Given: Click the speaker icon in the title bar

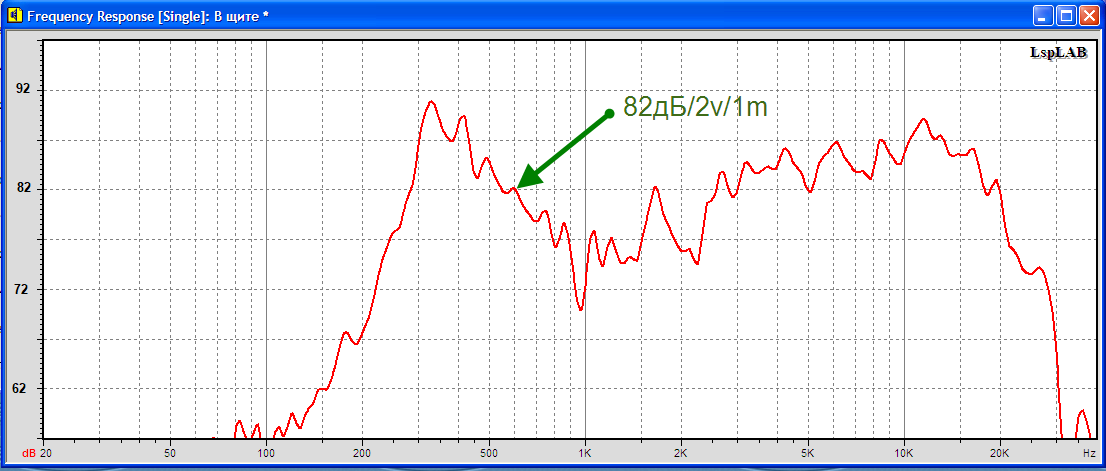Looking at the screenshot, I should point(14,16).
